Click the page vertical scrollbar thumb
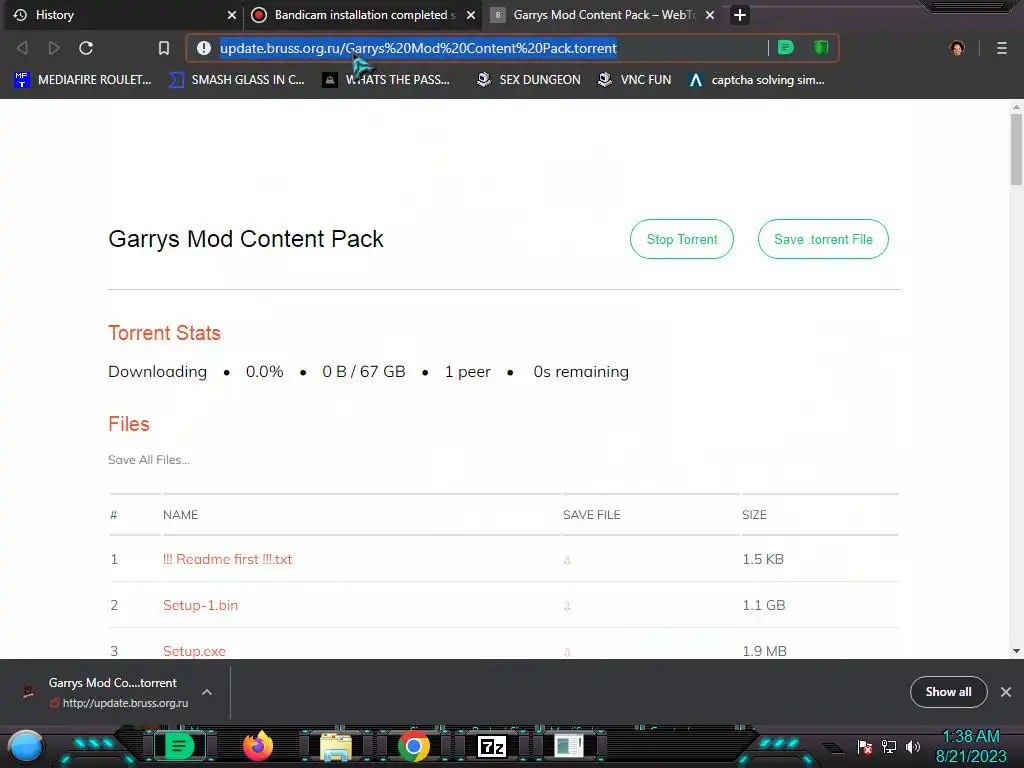 click(x=1016, y=149)
